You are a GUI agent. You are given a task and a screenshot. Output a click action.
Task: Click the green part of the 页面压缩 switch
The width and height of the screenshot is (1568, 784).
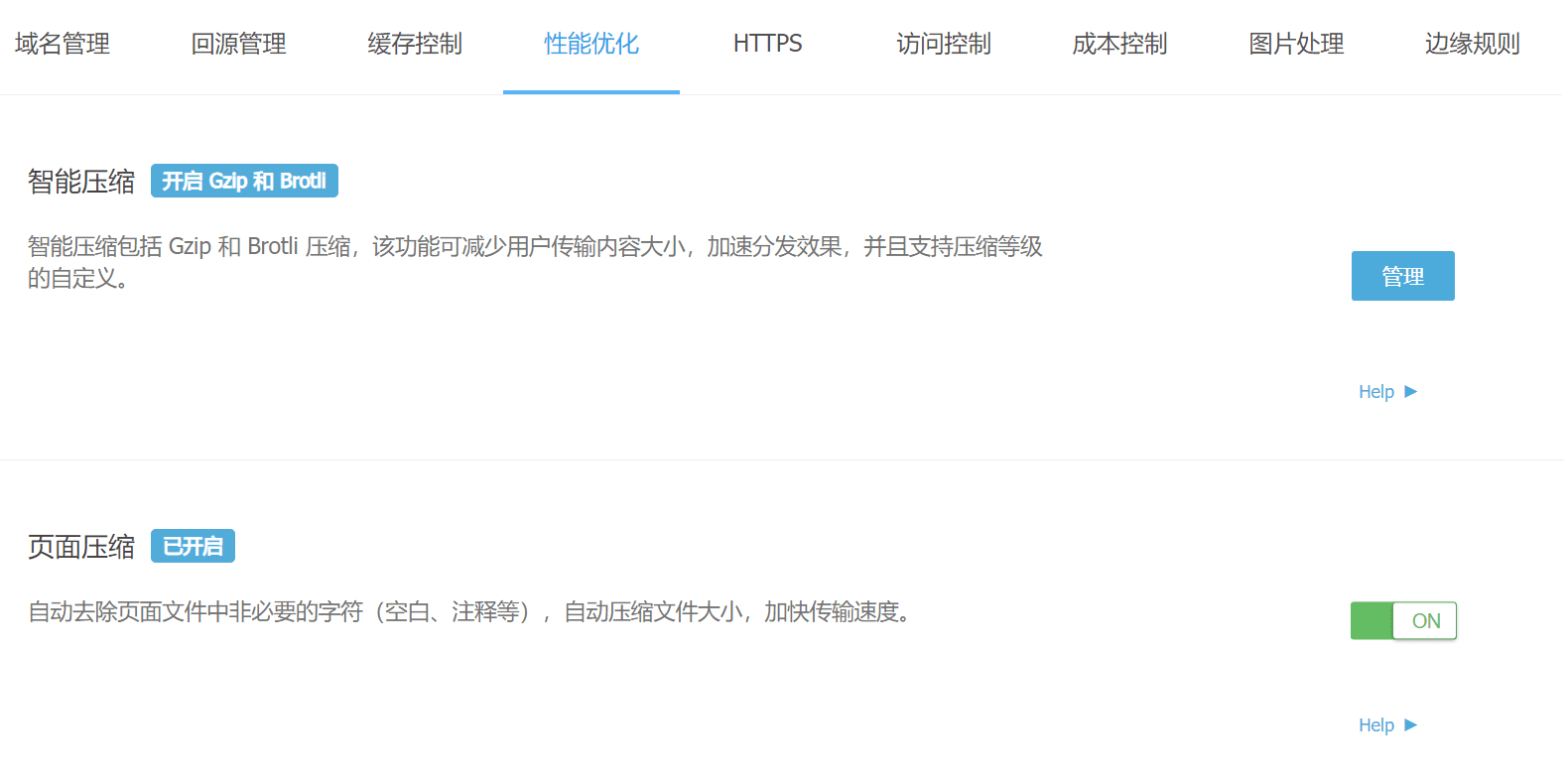pos(1372,620)
